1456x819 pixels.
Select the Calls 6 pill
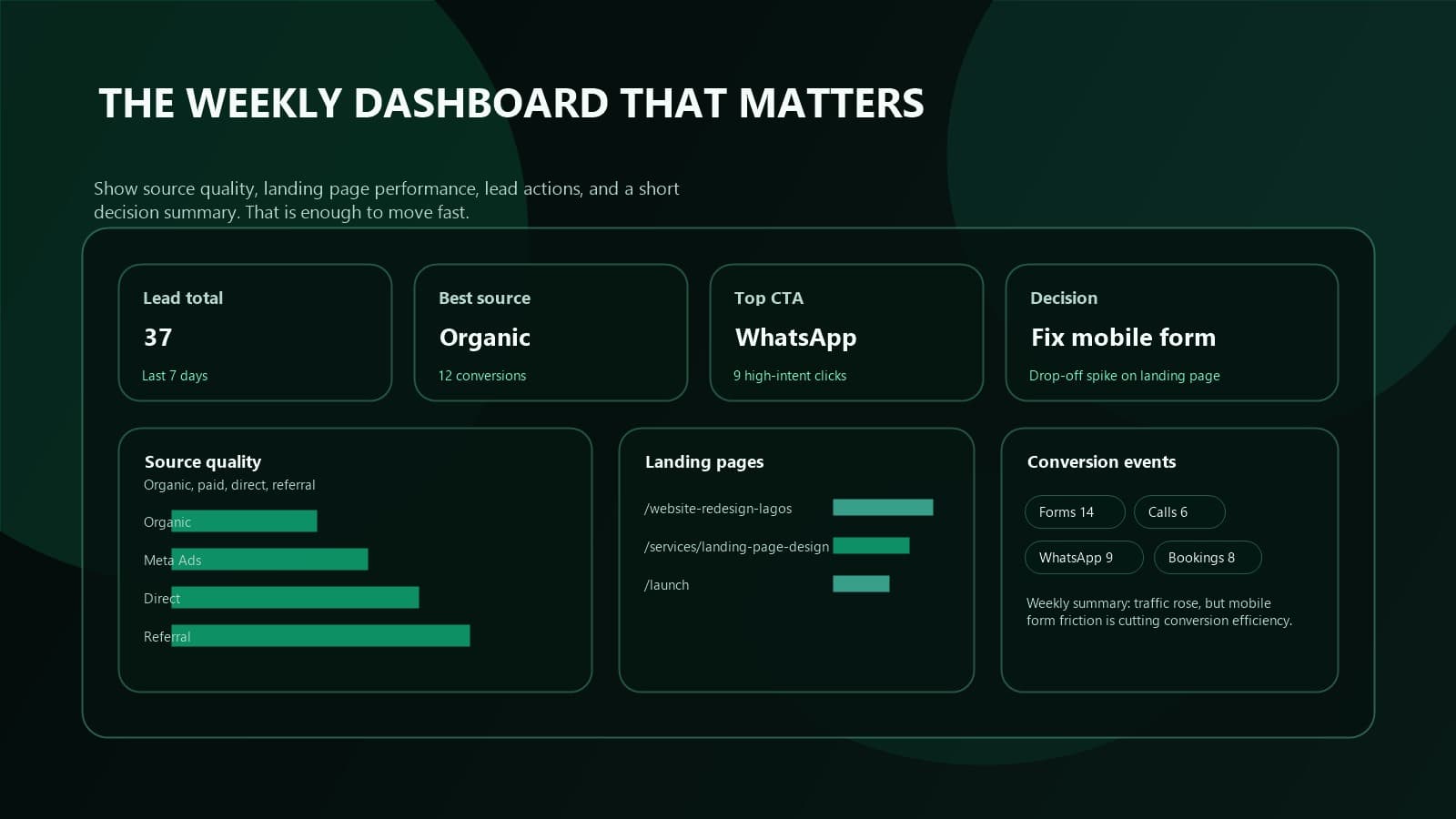[1178, 512]
